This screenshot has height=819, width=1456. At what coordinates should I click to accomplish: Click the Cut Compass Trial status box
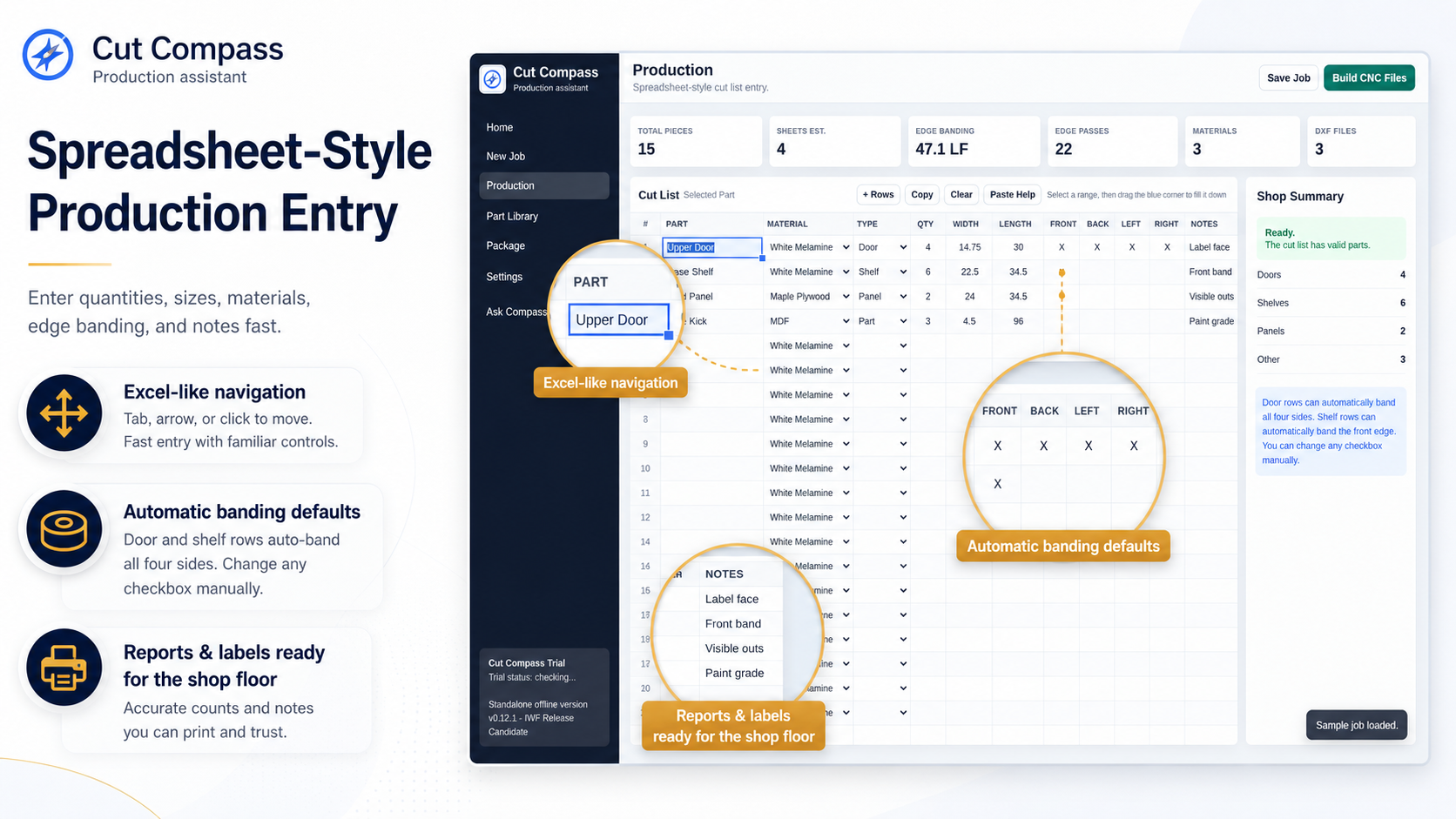tap(543, 697)
